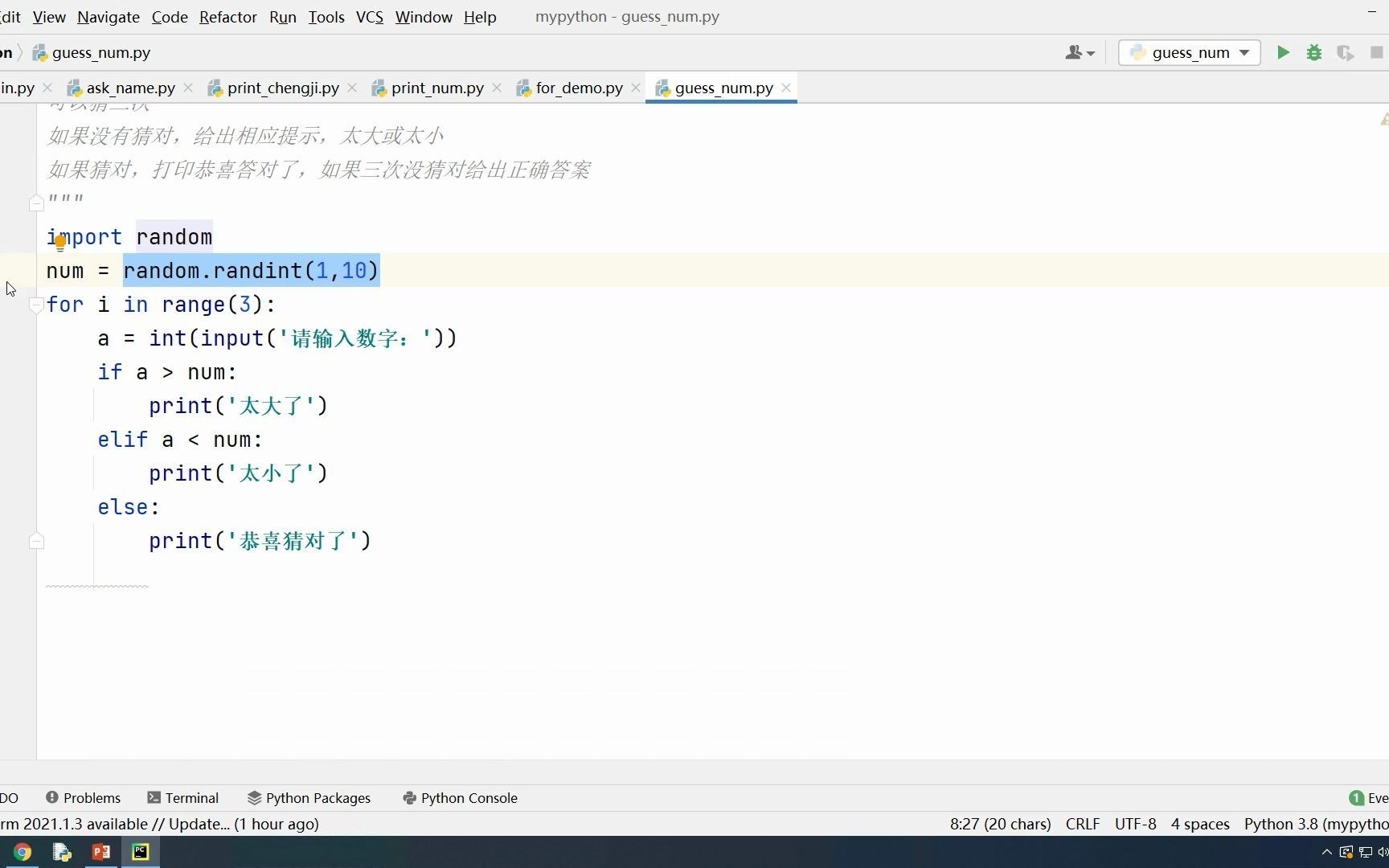The width and height of the screenshot is (1389, 868).
Task: Click the stop execution square icon
Action: tap(1377, 52)
